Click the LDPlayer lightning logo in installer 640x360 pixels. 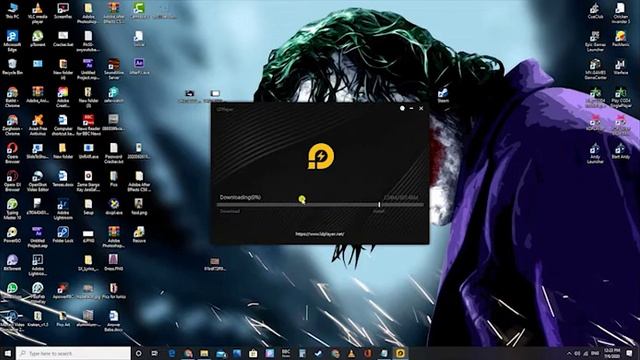tap(321, 156)
